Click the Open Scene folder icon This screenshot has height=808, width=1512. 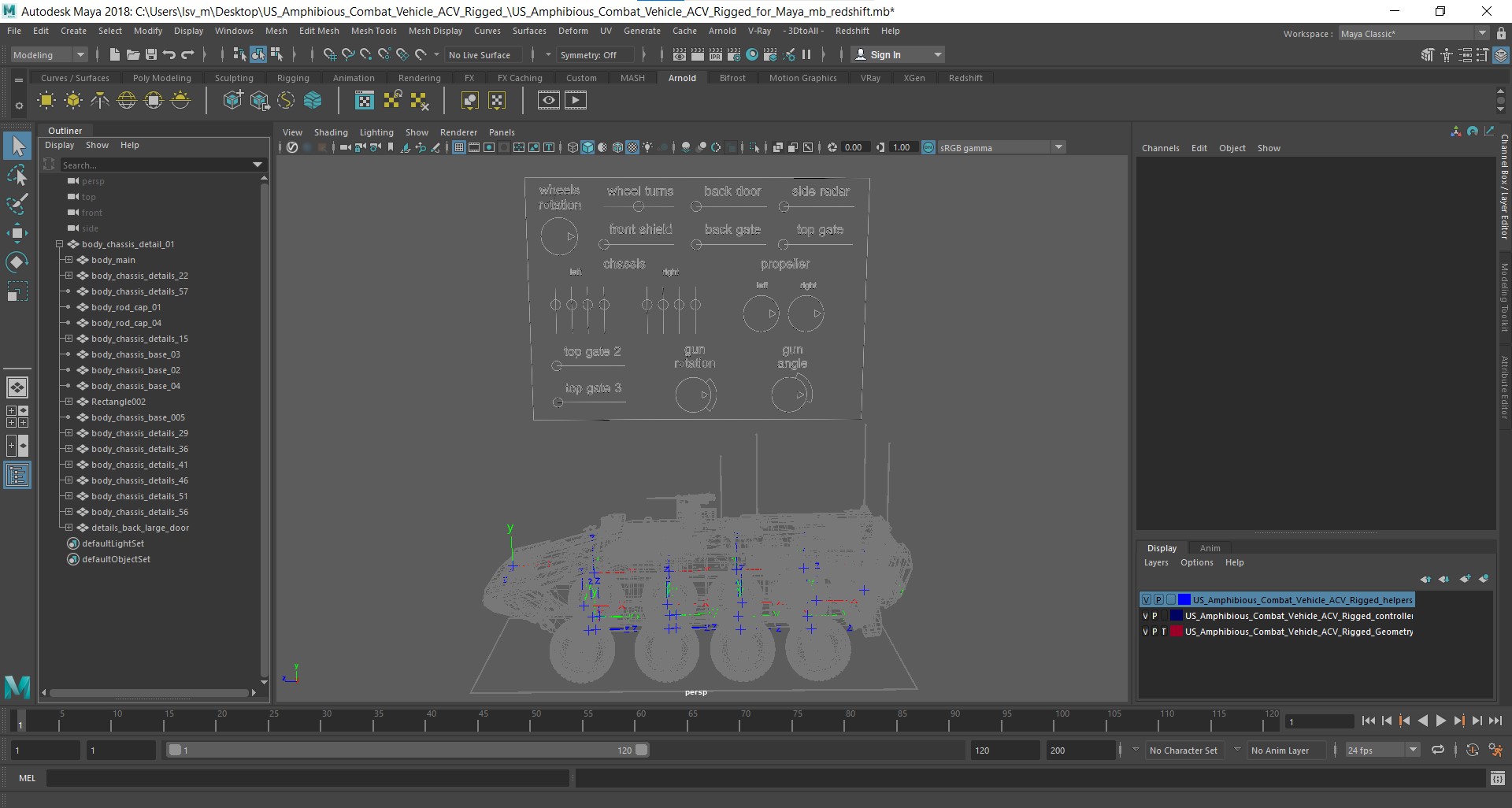(x=133, y=54)
